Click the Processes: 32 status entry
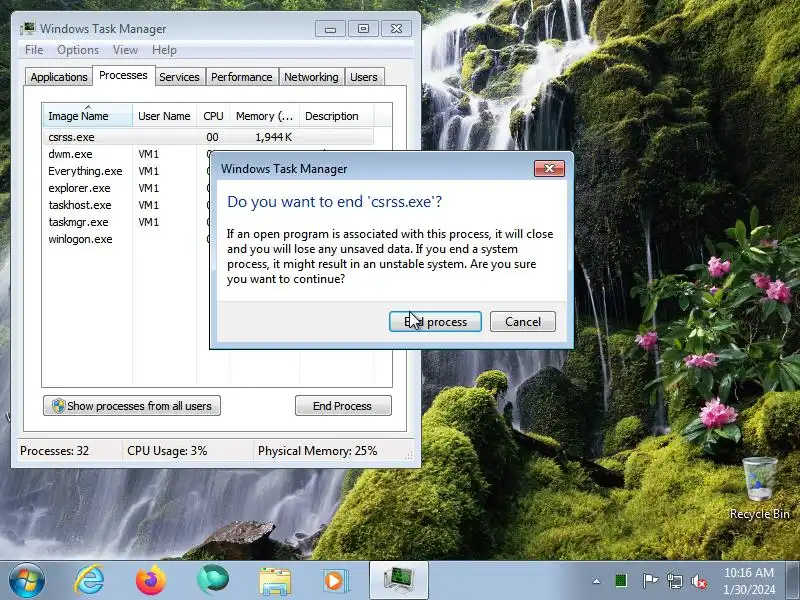This screenshot has height=600, width=800. click(x=55, y=451)
